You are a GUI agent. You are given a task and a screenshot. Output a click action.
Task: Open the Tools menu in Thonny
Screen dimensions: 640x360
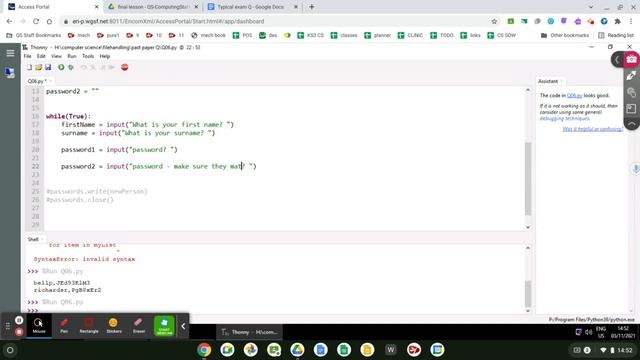88,56
